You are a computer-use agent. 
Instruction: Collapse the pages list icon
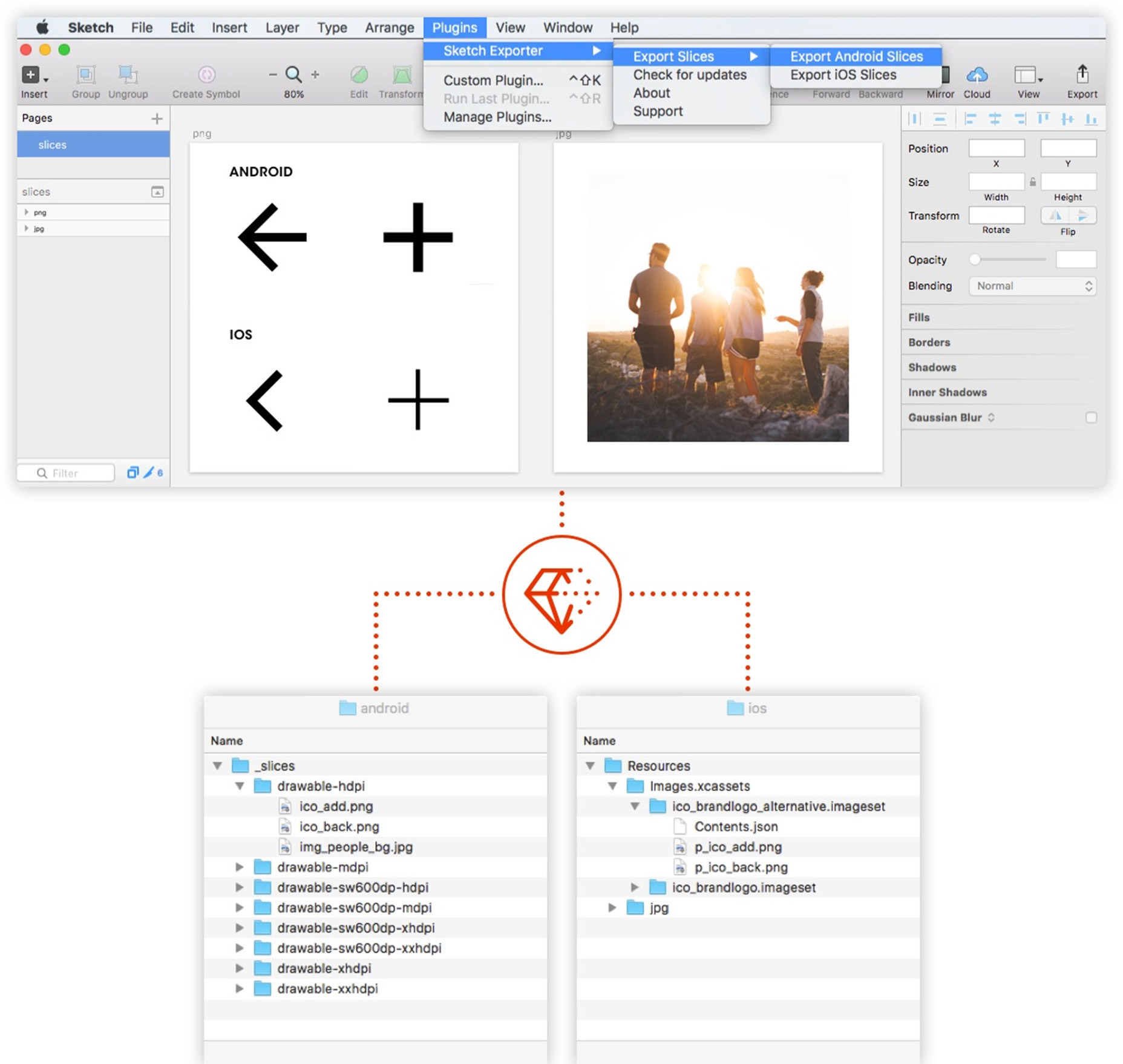tap(157, 192)
